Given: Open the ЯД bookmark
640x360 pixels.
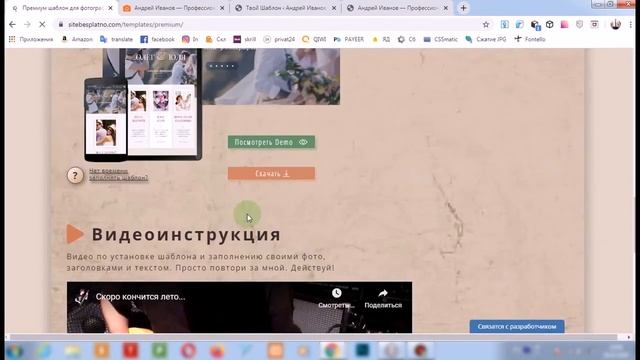Looking at the screenshot, I should (x=381, y=39).
